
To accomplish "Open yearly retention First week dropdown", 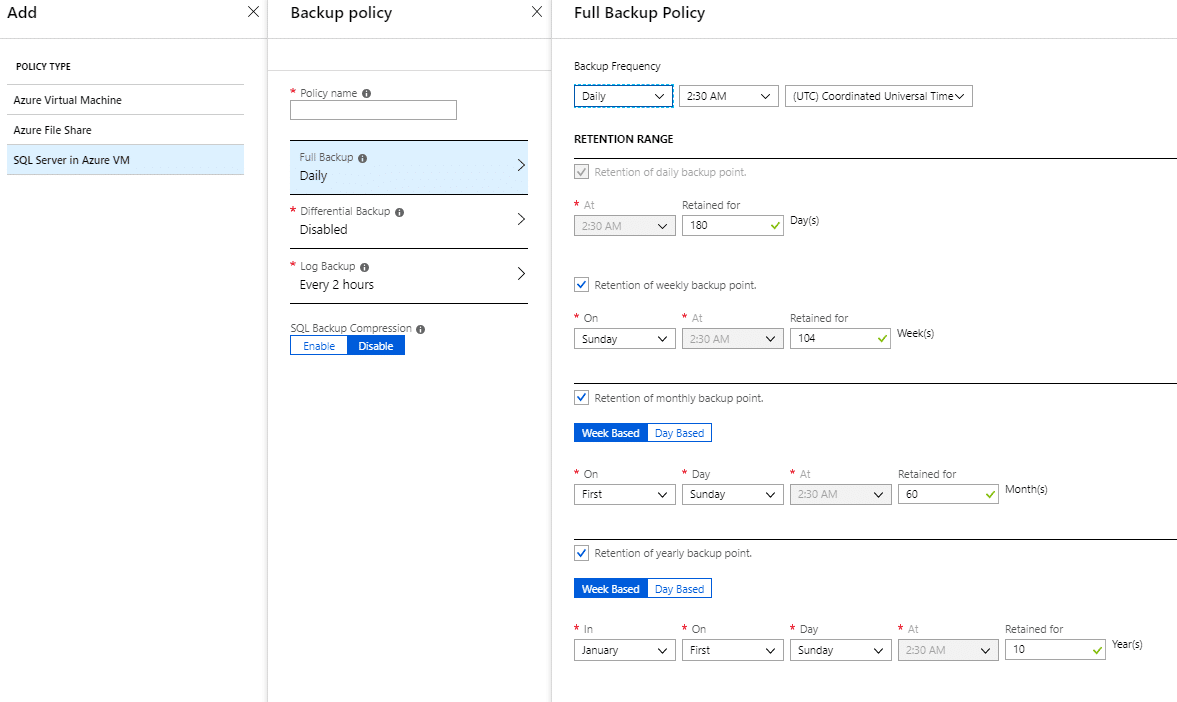I will tap(733, 650).
